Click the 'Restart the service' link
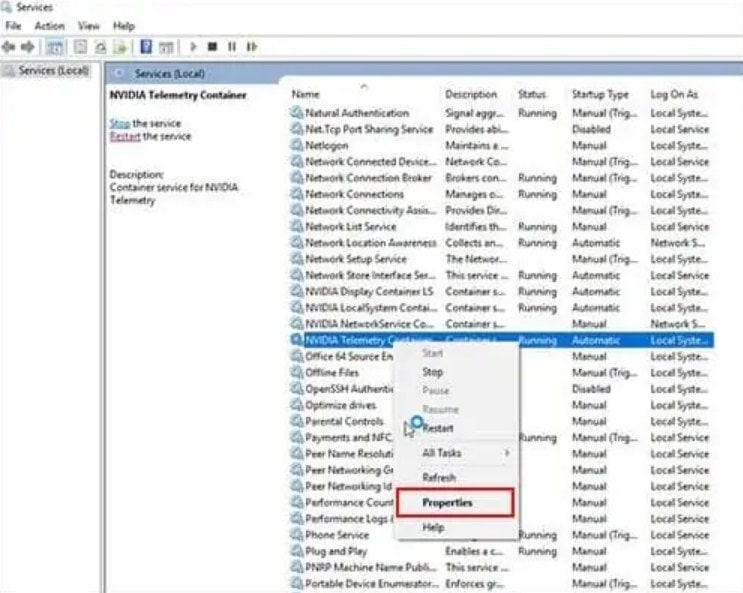This screenshot has width=743, height=593. point(124,136)
